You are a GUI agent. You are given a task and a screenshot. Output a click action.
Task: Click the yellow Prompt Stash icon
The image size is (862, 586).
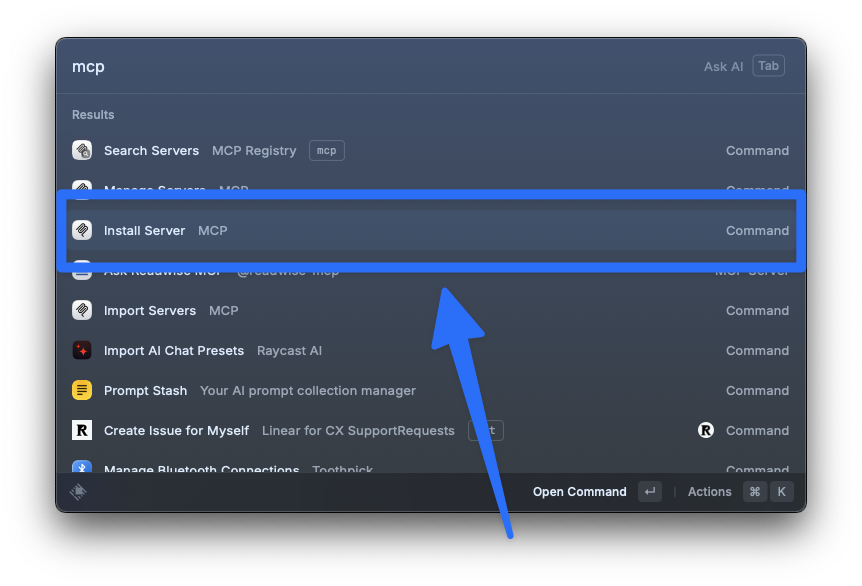82,390
